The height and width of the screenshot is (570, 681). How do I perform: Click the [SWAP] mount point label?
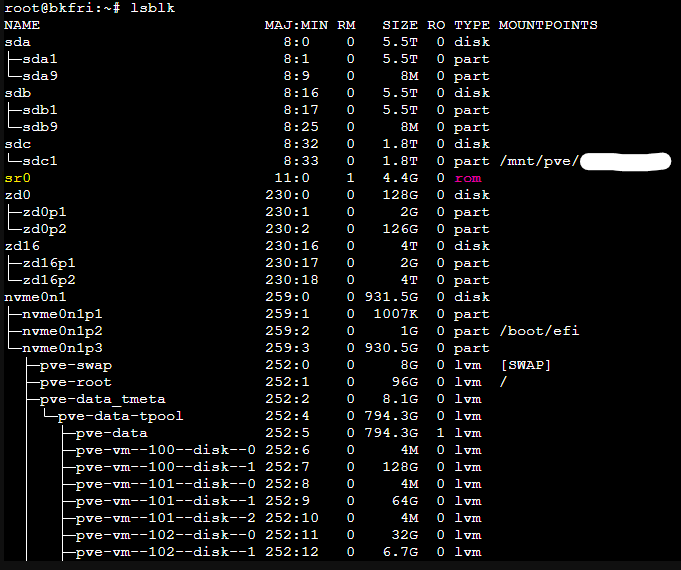coord(525,365)
